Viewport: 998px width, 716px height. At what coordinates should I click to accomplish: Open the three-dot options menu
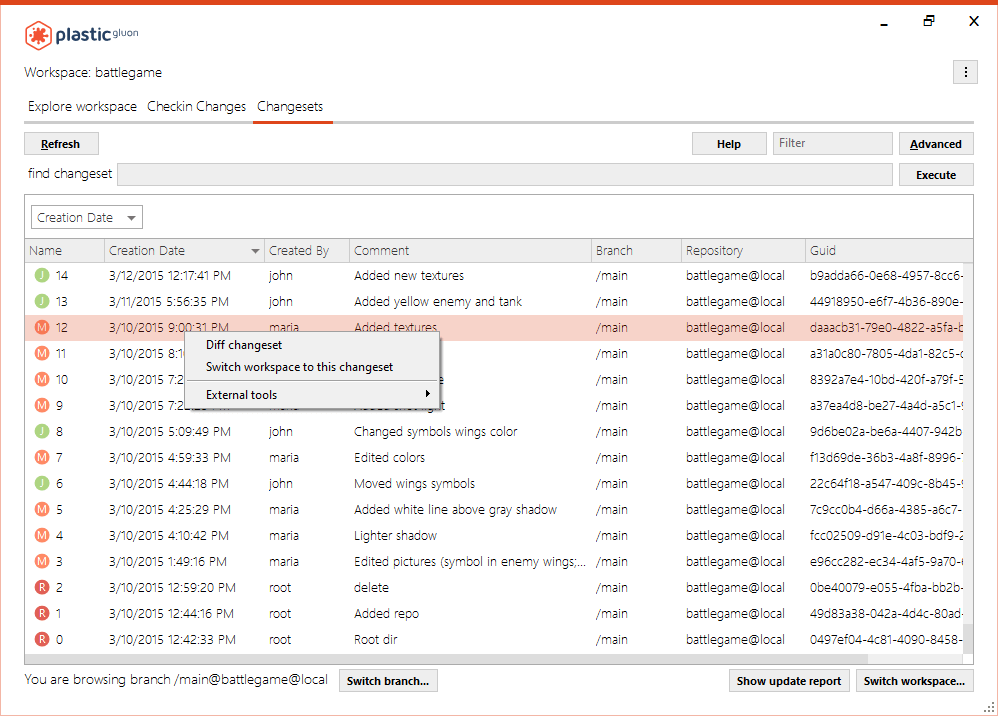[966, 73]
